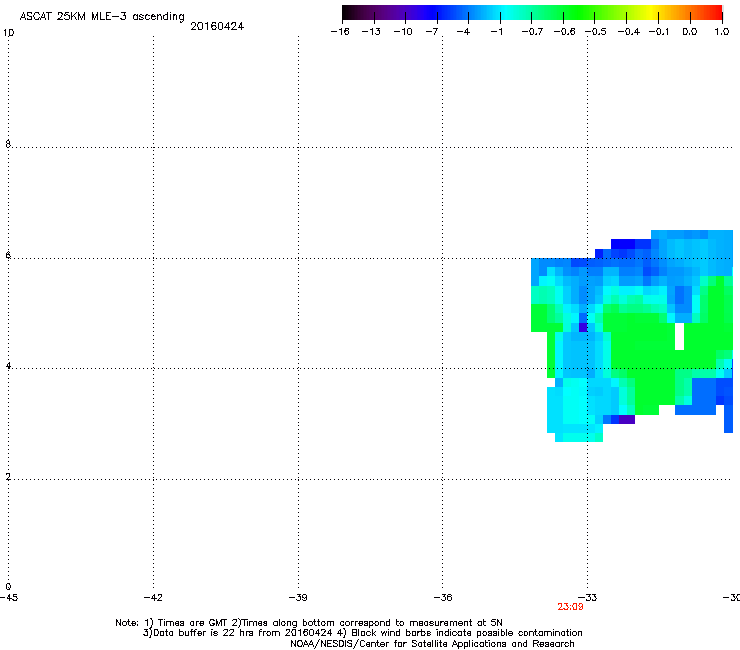Screen dimensions: 740x650
Task: Click the white data gap inside the green area
Action: (x=680, y=336)
